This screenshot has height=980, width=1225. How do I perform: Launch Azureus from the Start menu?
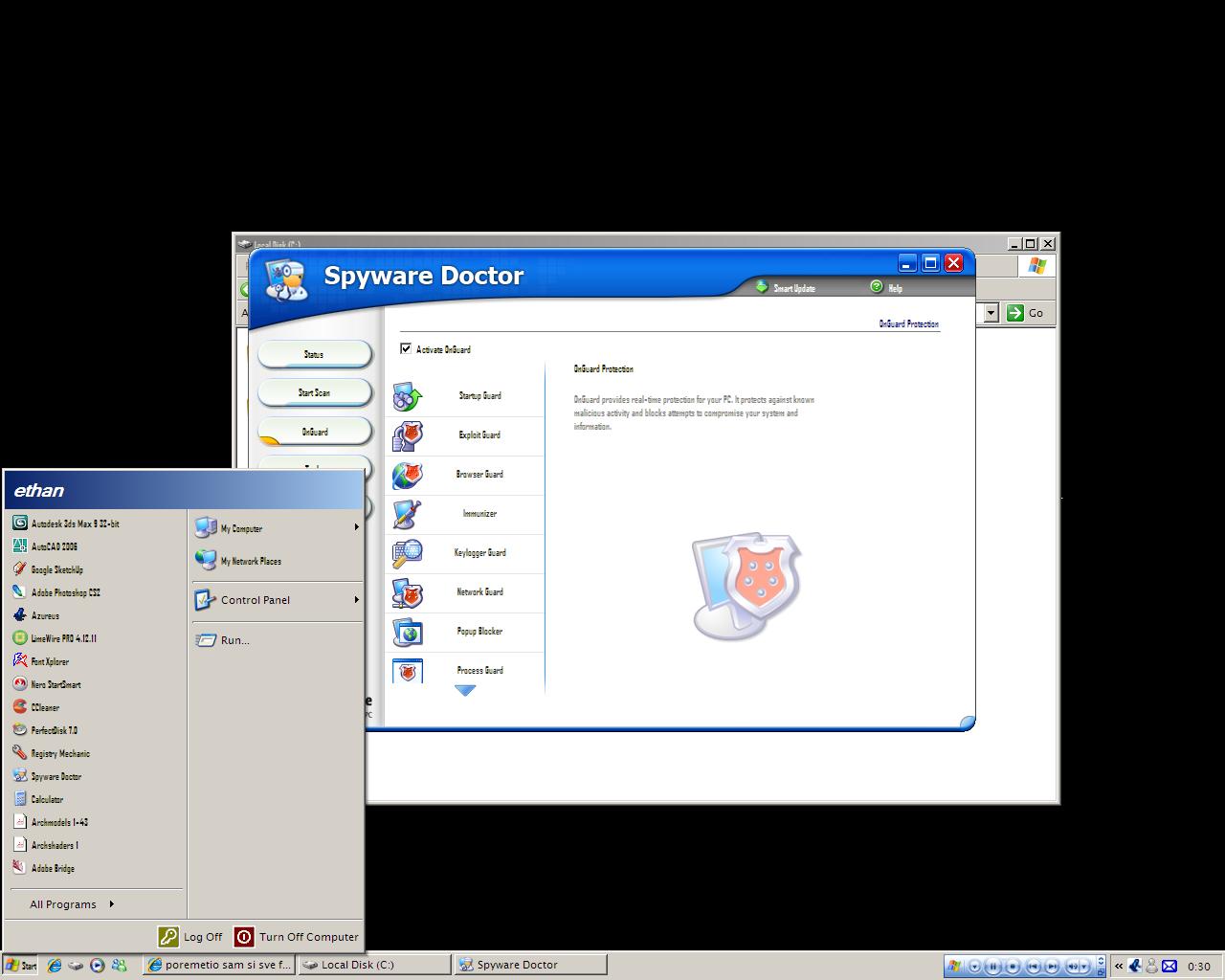(96, 615)
